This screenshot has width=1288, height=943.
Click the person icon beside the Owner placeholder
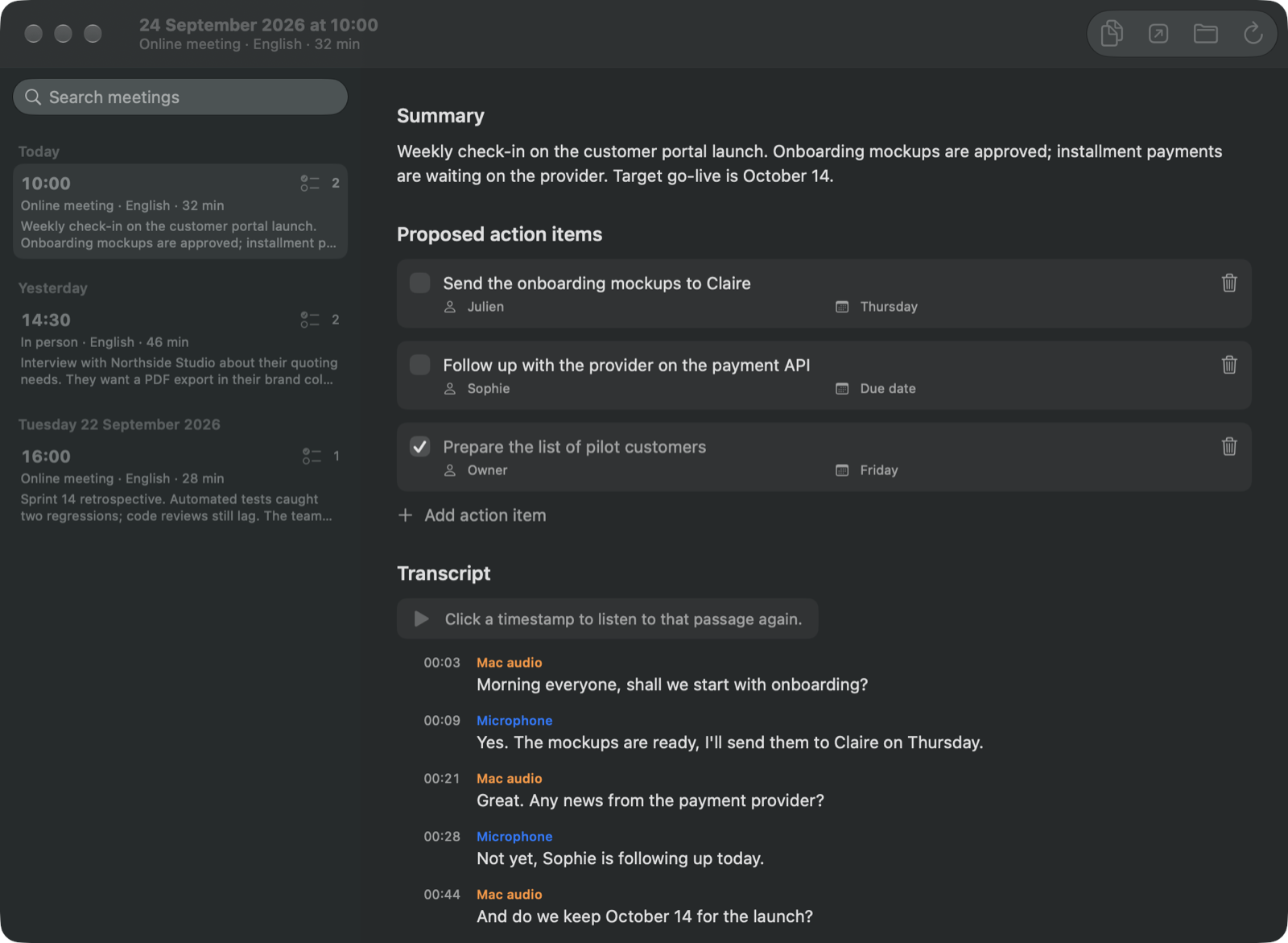[x=450, y=470]
